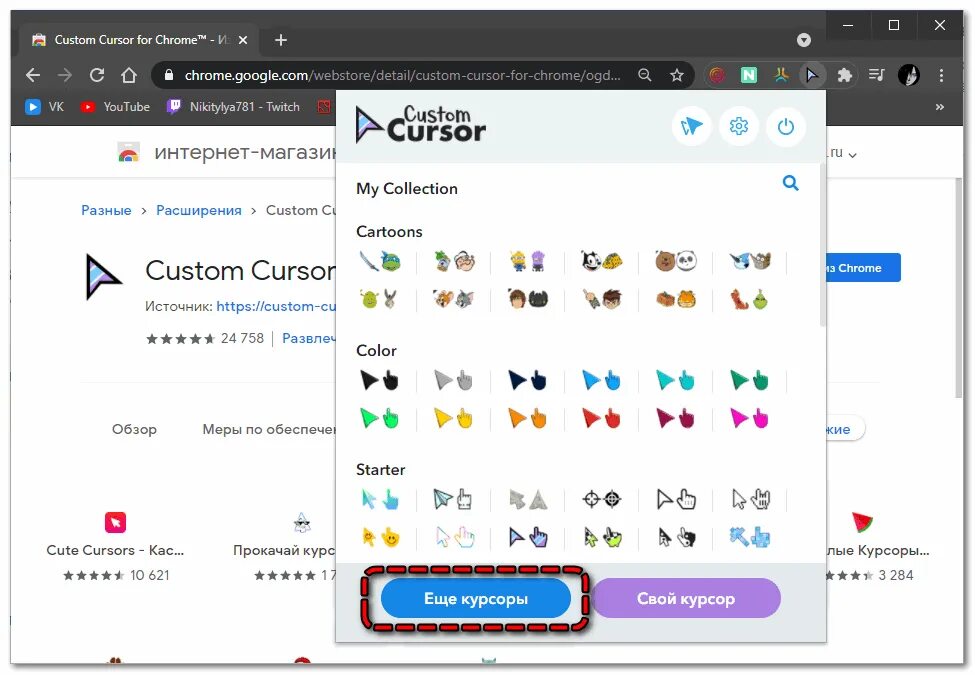The image size is (975, 675).
Task: Click the address bar URL
Action: [x=402, y=75]
